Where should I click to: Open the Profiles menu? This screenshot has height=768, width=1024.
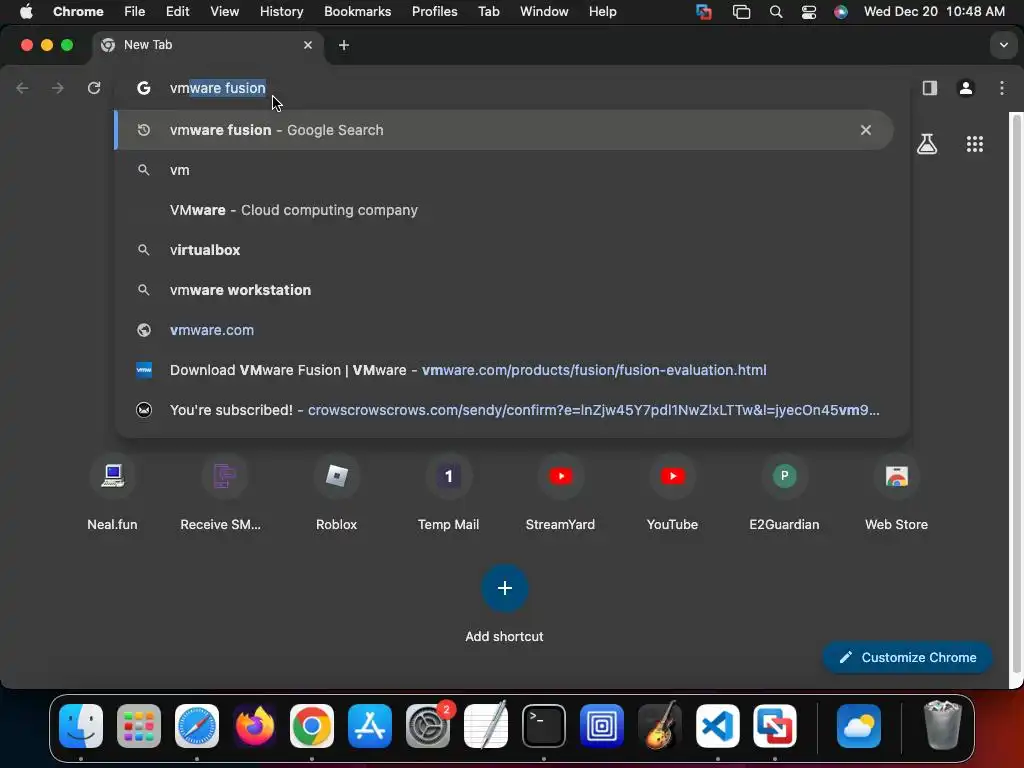[x=434, y=12]
